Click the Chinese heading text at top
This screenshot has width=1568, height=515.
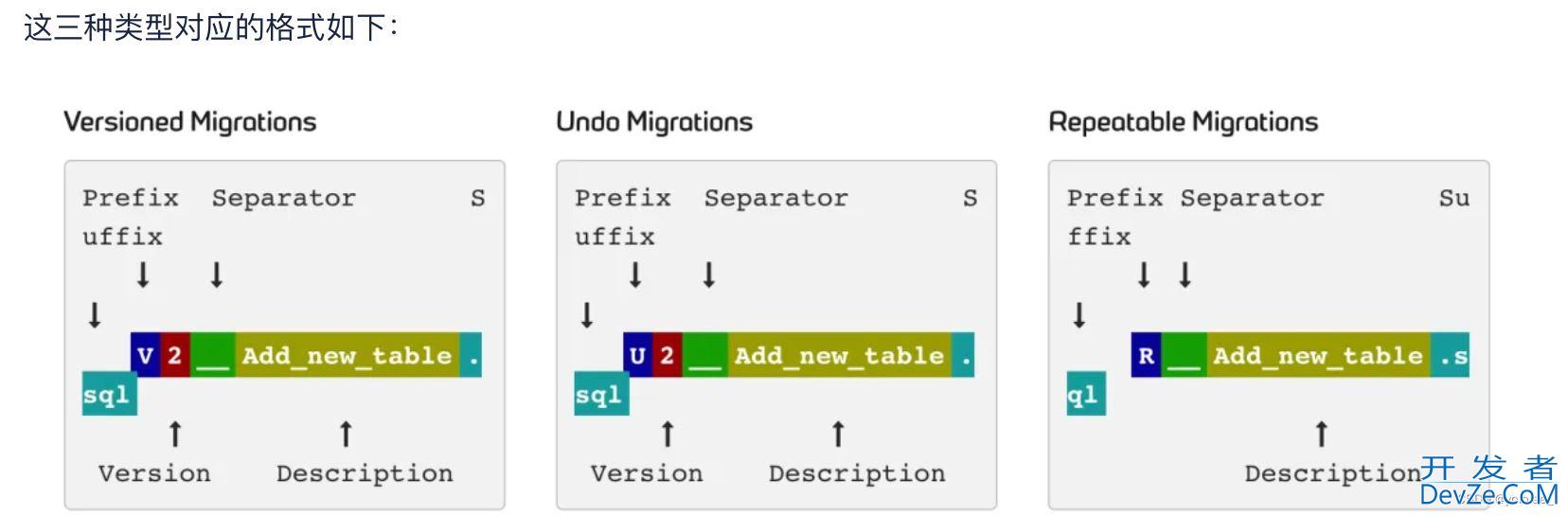210,27
